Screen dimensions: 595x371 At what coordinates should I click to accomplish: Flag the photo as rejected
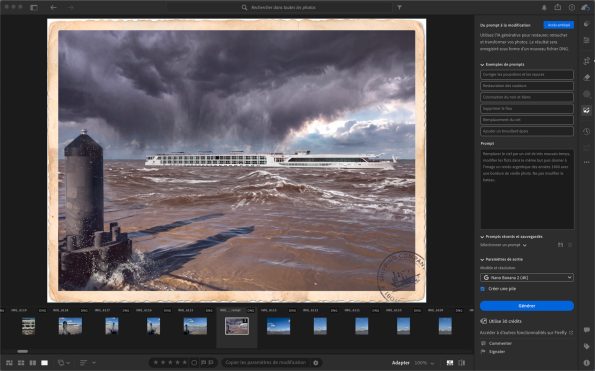coord(211,363)
